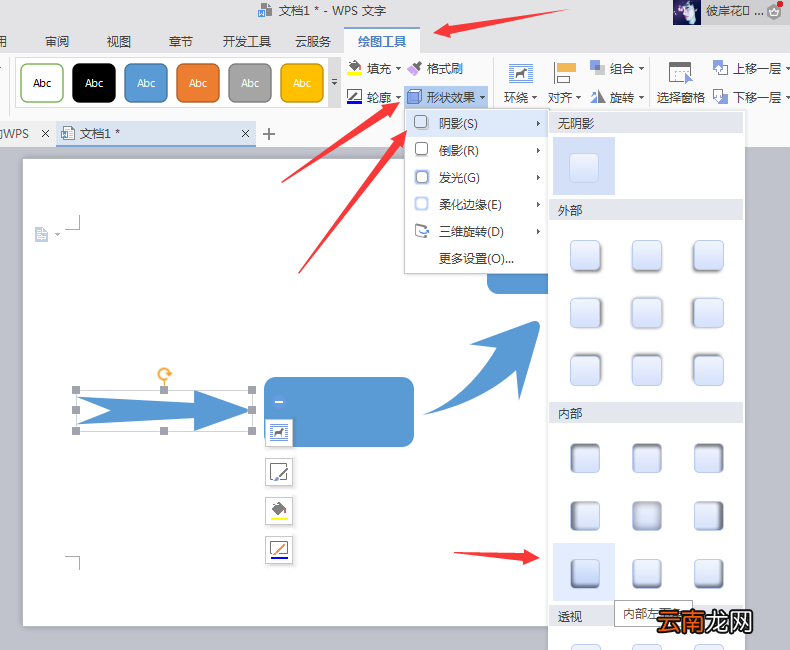The height and width of the screenshot is (650, 790).
Task: Open the Shadow (阴影) submenu
Action: pos(477,123)
